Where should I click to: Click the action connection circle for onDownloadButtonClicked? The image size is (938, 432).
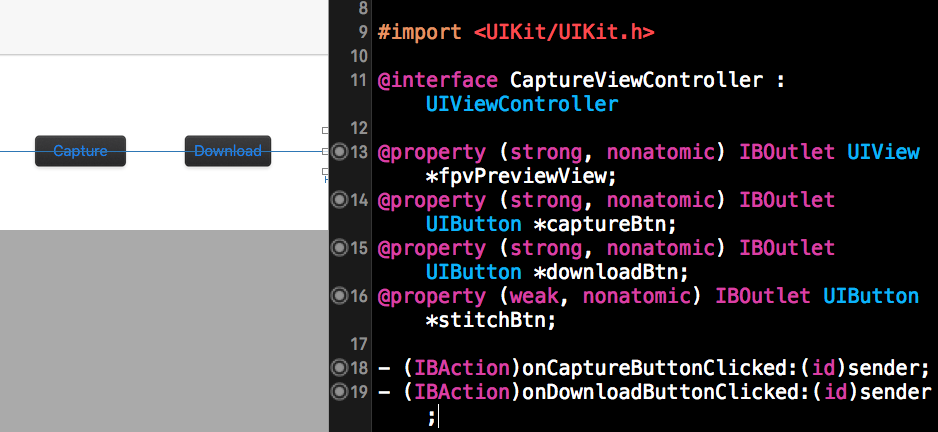pos(338,391)
